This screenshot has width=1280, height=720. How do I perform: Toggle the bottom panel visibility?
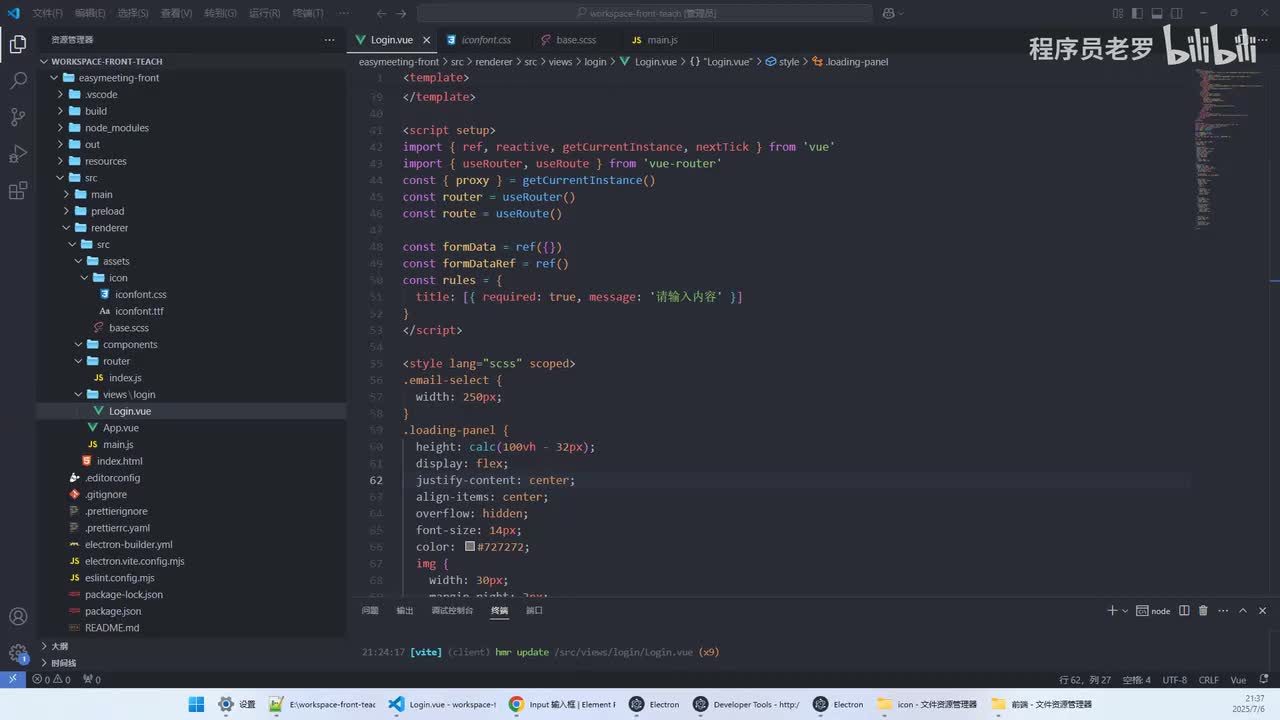pyautogui.click(x=1156, y=13)
